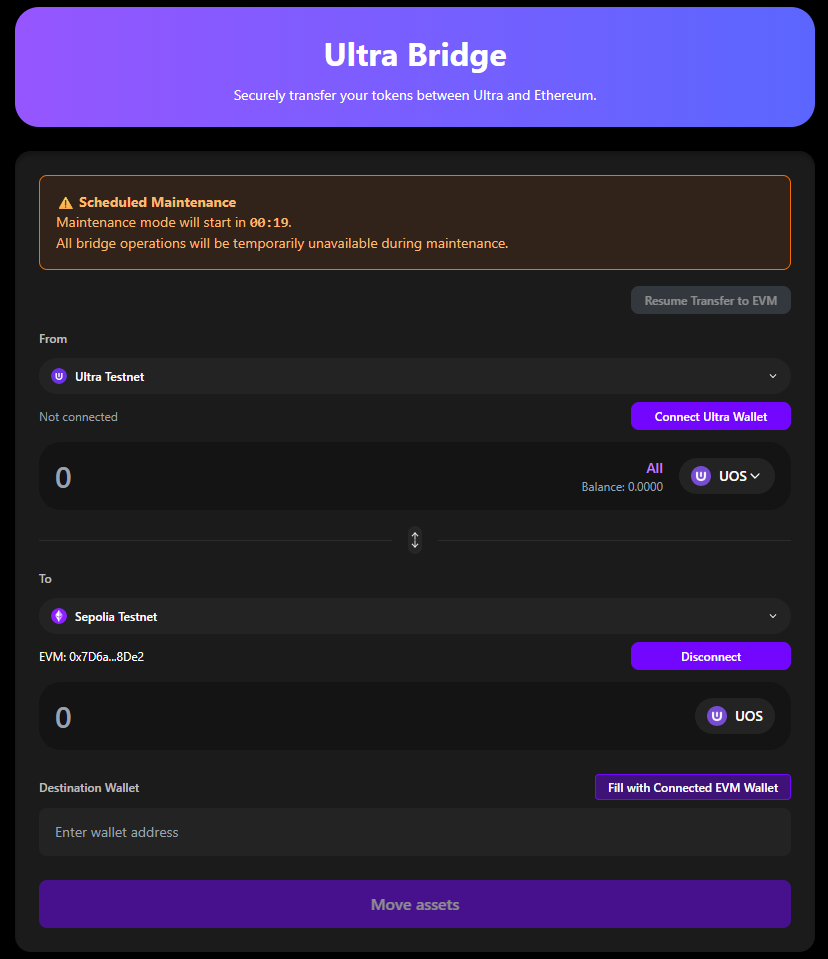Click the Connect Ultra Wallet button
The height and width of the screenshot is (959, 828).
click(710, 415)
